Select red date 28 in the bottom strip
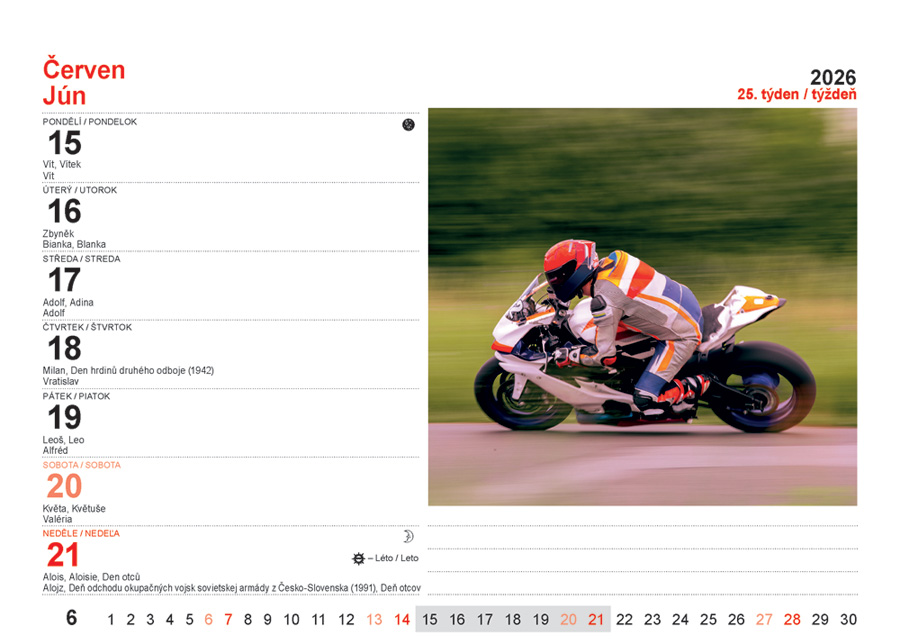The image size is (900, 644). [792, 619]
